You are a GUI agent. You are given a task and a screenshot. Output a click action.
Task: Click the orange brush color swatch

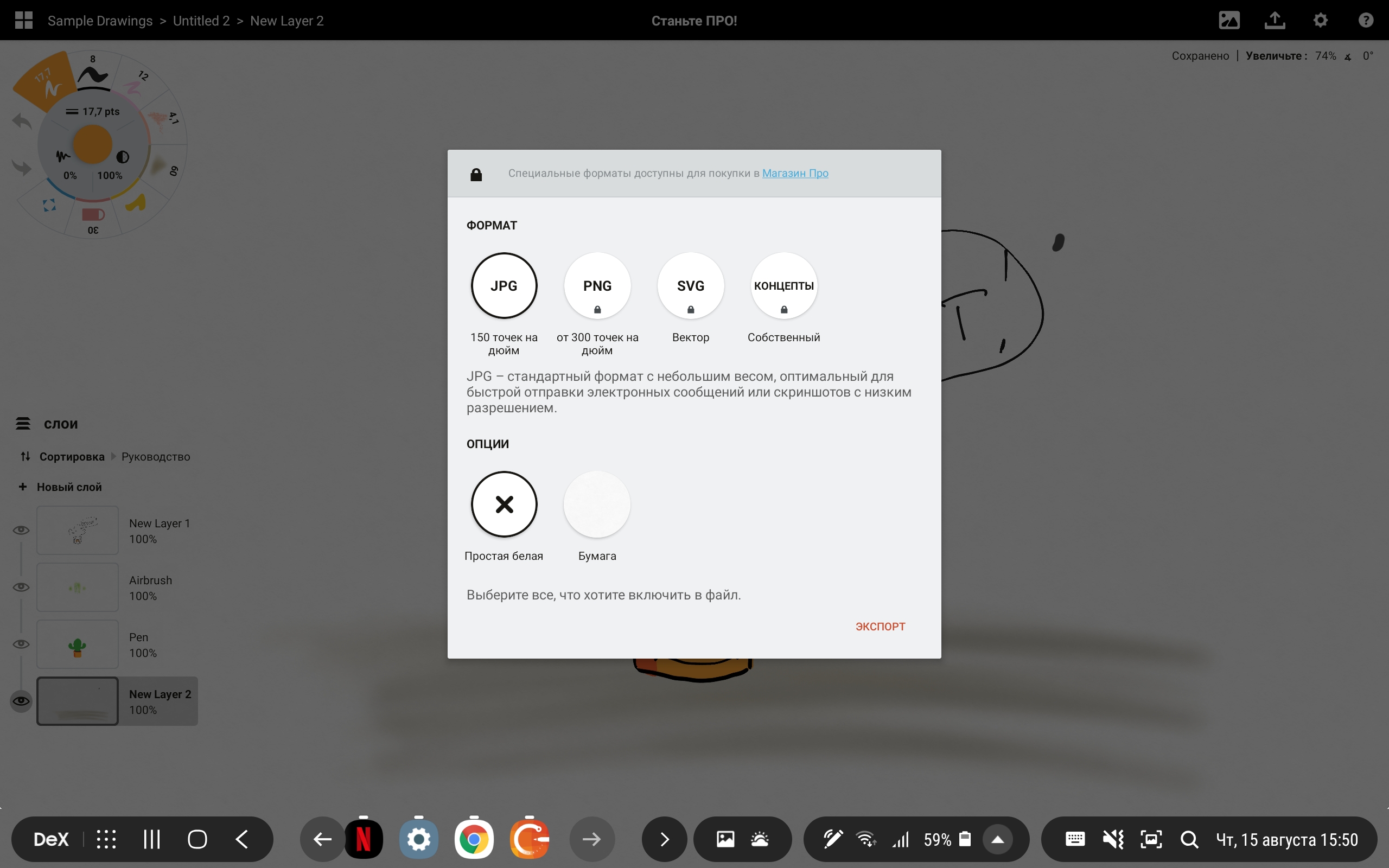point(92,145)
